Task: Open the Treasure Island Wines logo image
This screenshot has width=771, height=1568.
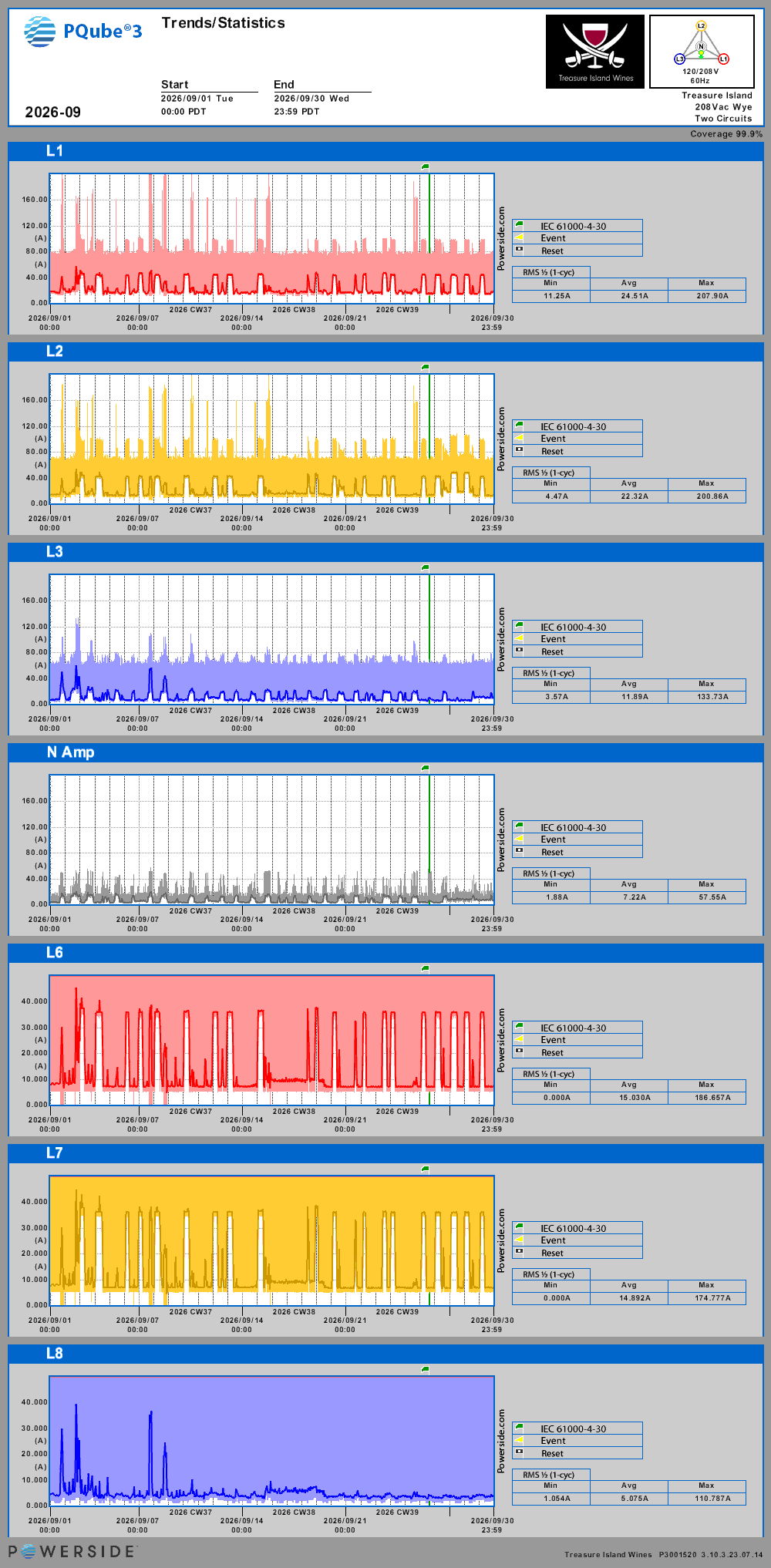Action: 595,52
